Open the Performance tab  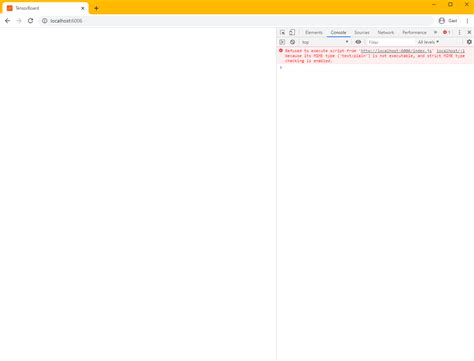point(414,32)
